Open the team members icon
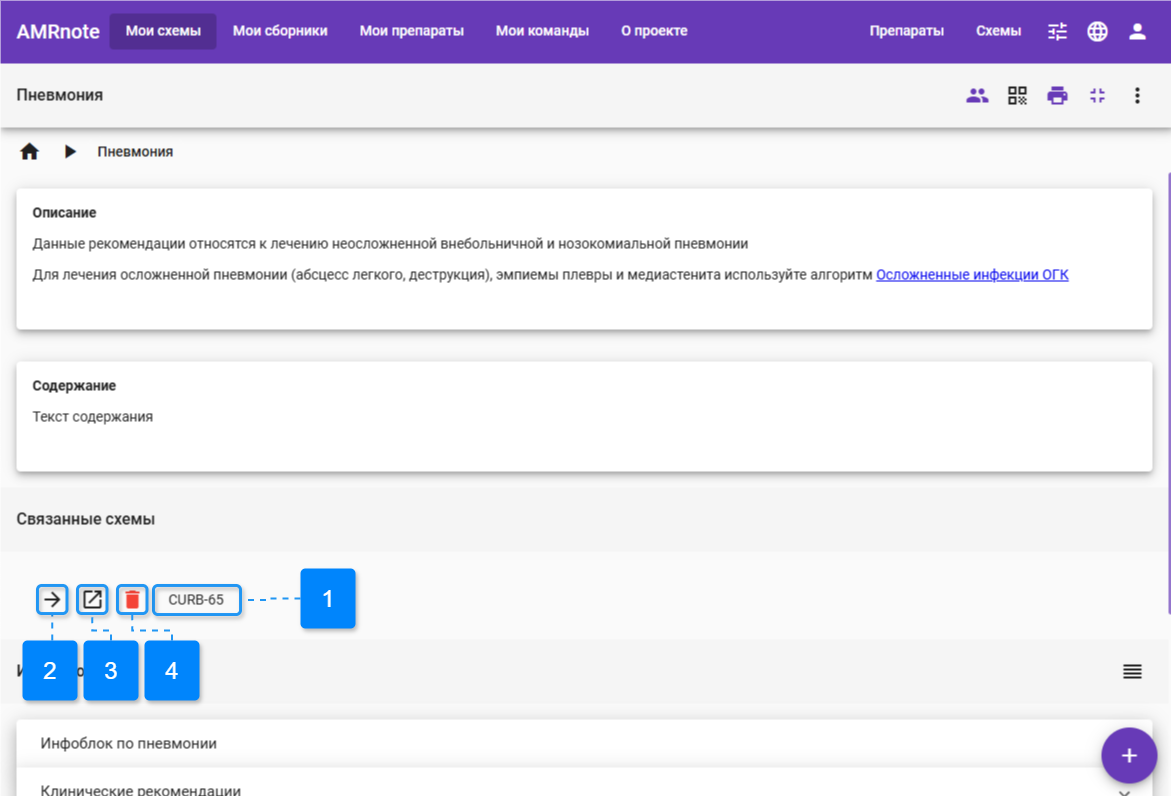Image resolution: width=1171 pixels, height=796 pixels. point(977,96)
